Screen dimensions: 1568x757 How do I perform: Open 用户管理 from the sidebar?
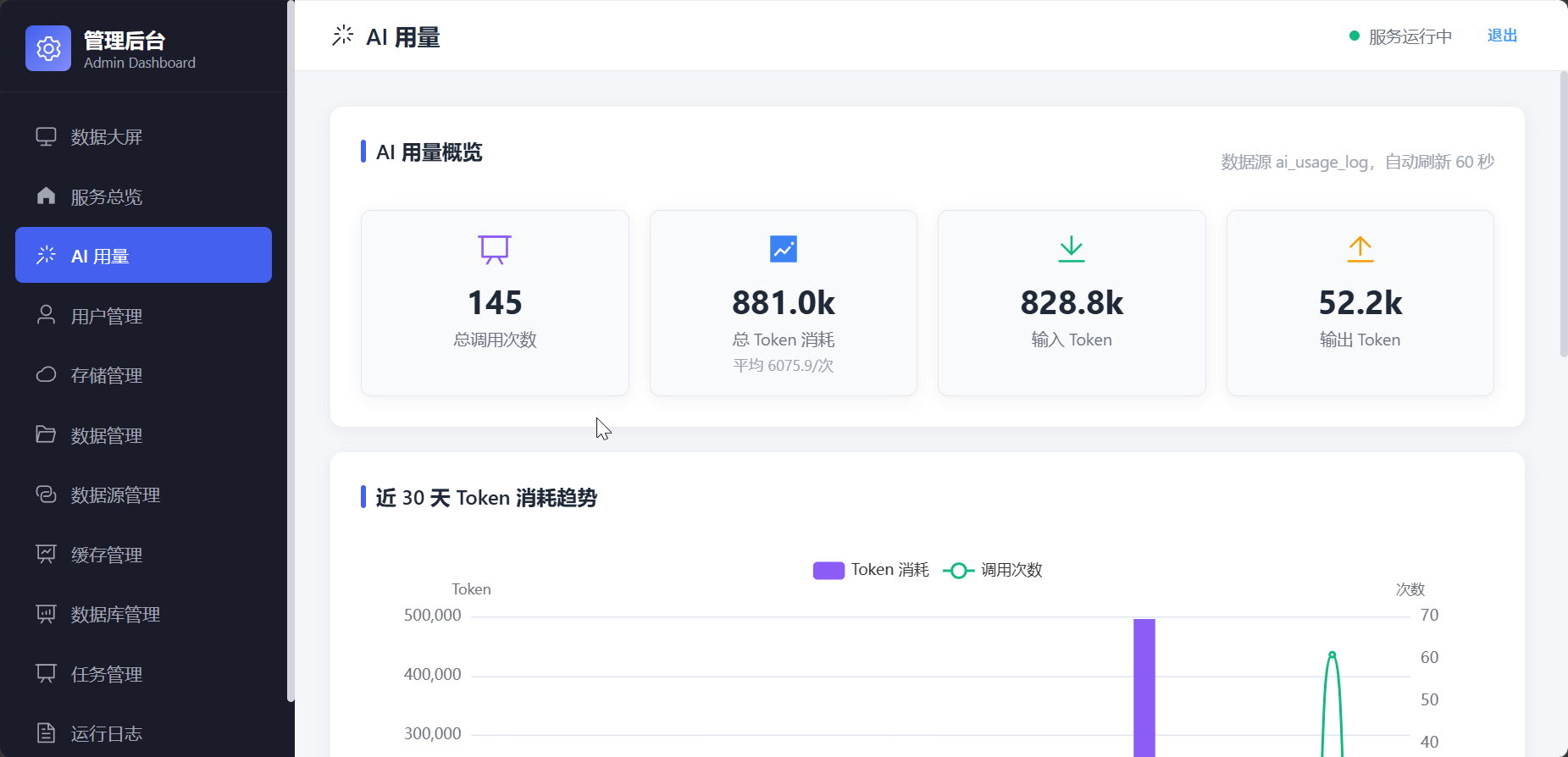[143, 316]
